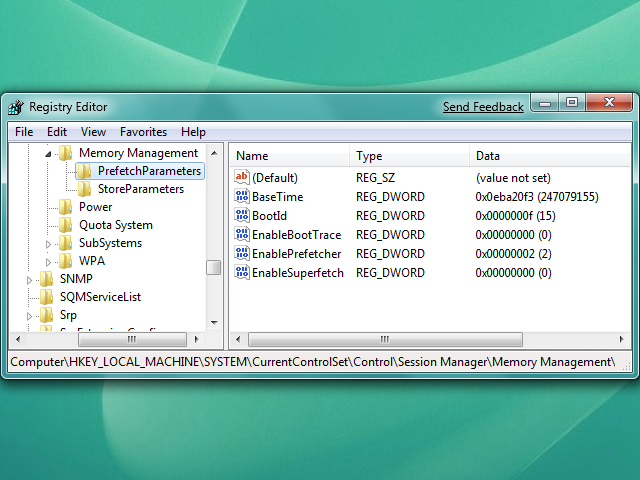Click the SubSystems folder icon

click(66, 243)
